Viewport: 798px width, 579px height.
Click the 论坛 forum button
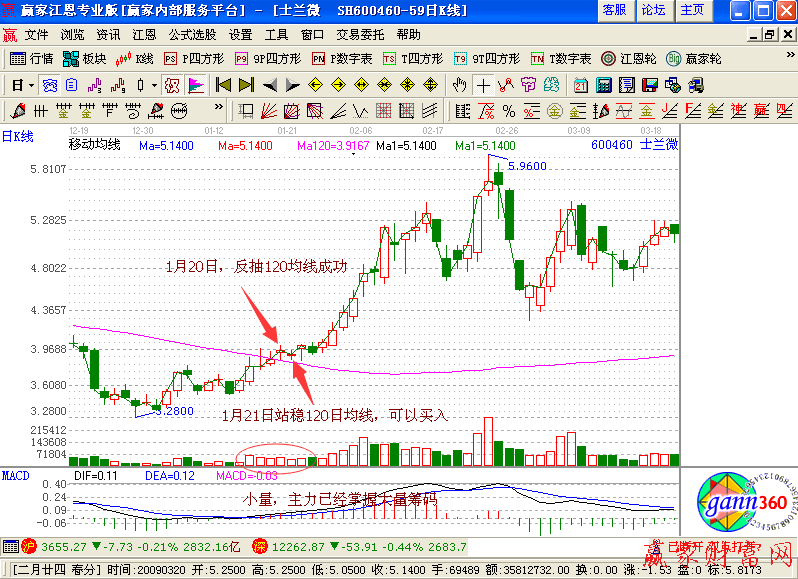[653, 10]
